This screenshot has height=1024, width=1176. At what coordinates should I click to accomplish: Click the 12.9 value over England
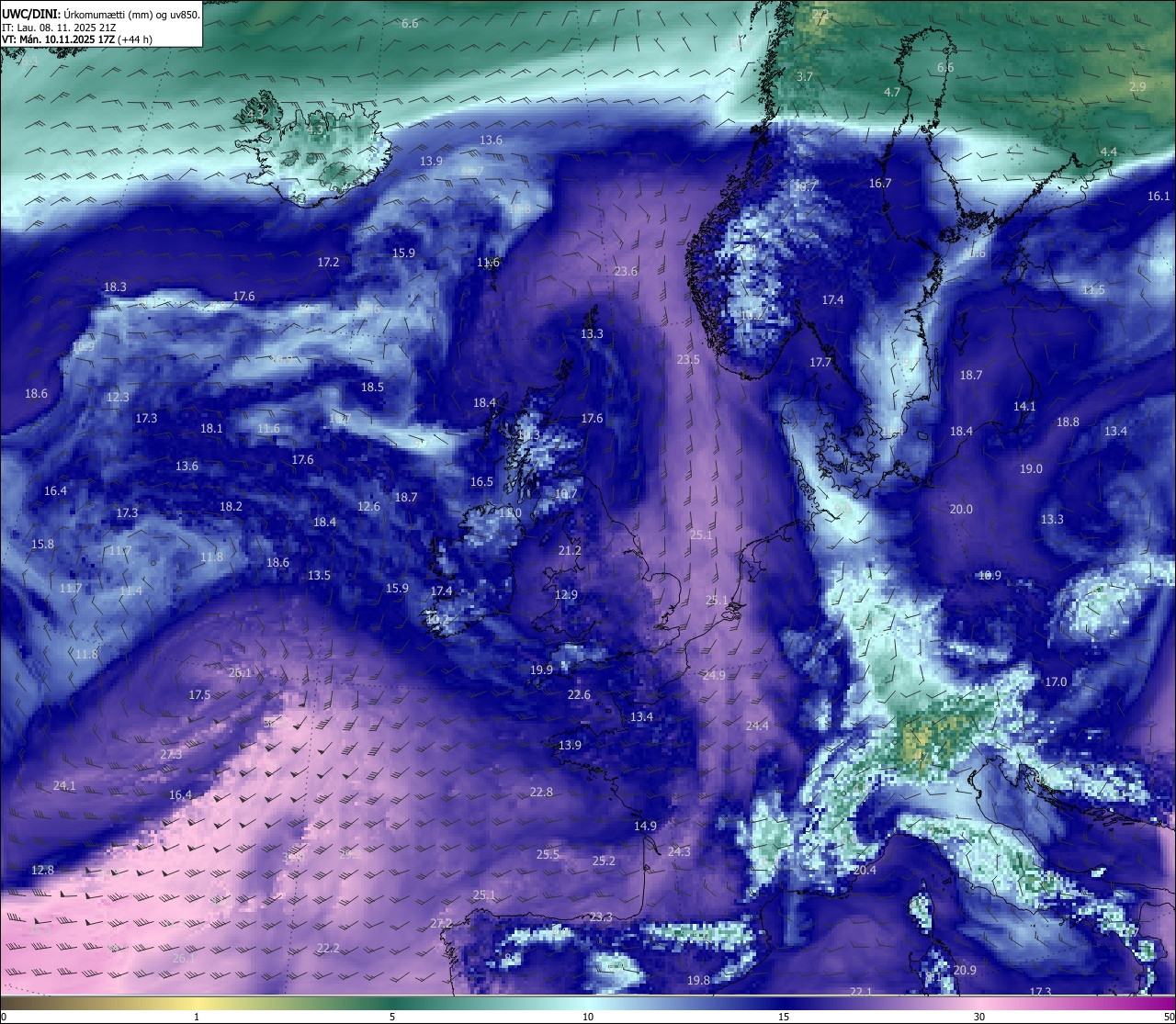[x=566, y=594]
